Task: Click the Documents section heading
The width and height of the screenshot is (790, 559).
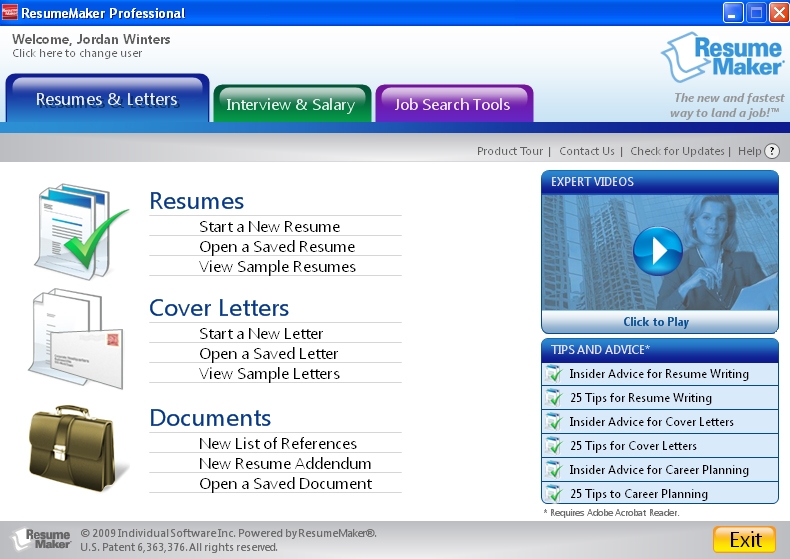Action: [210, 418]
